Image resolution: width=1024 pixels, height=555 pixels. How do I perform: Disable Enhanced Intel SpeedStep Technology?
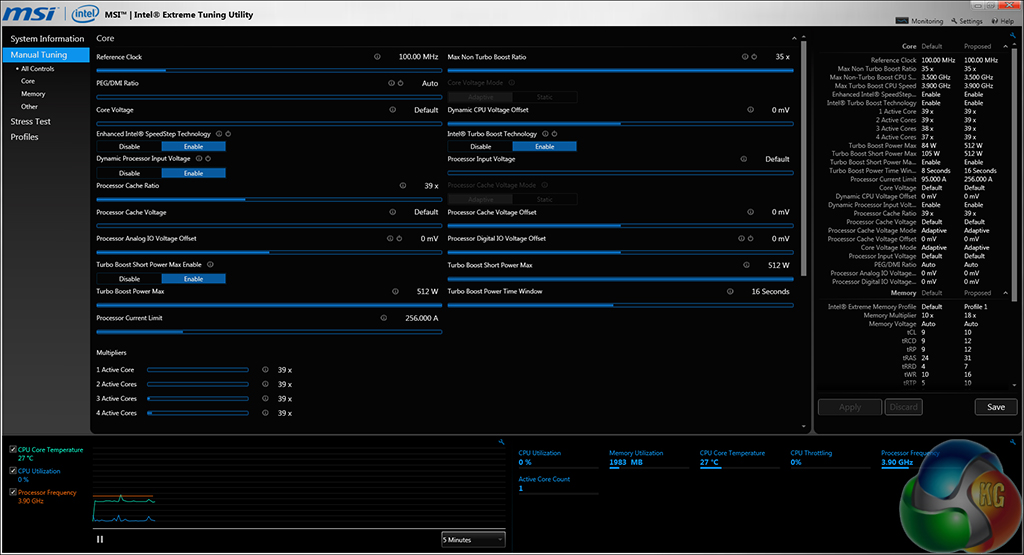[x=129, y=146]
